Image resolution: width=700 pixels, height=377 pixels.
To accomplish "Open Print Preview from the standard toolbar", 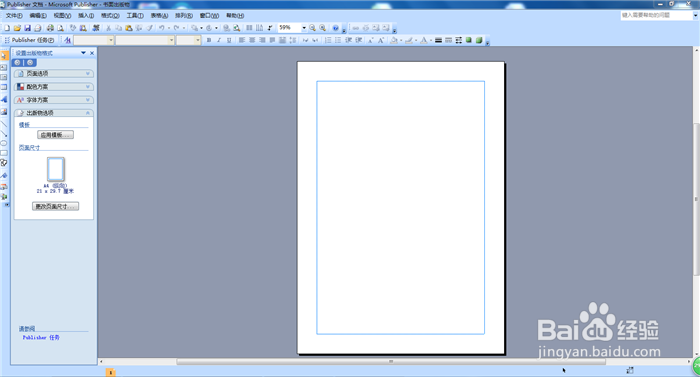I will [60, 28].
